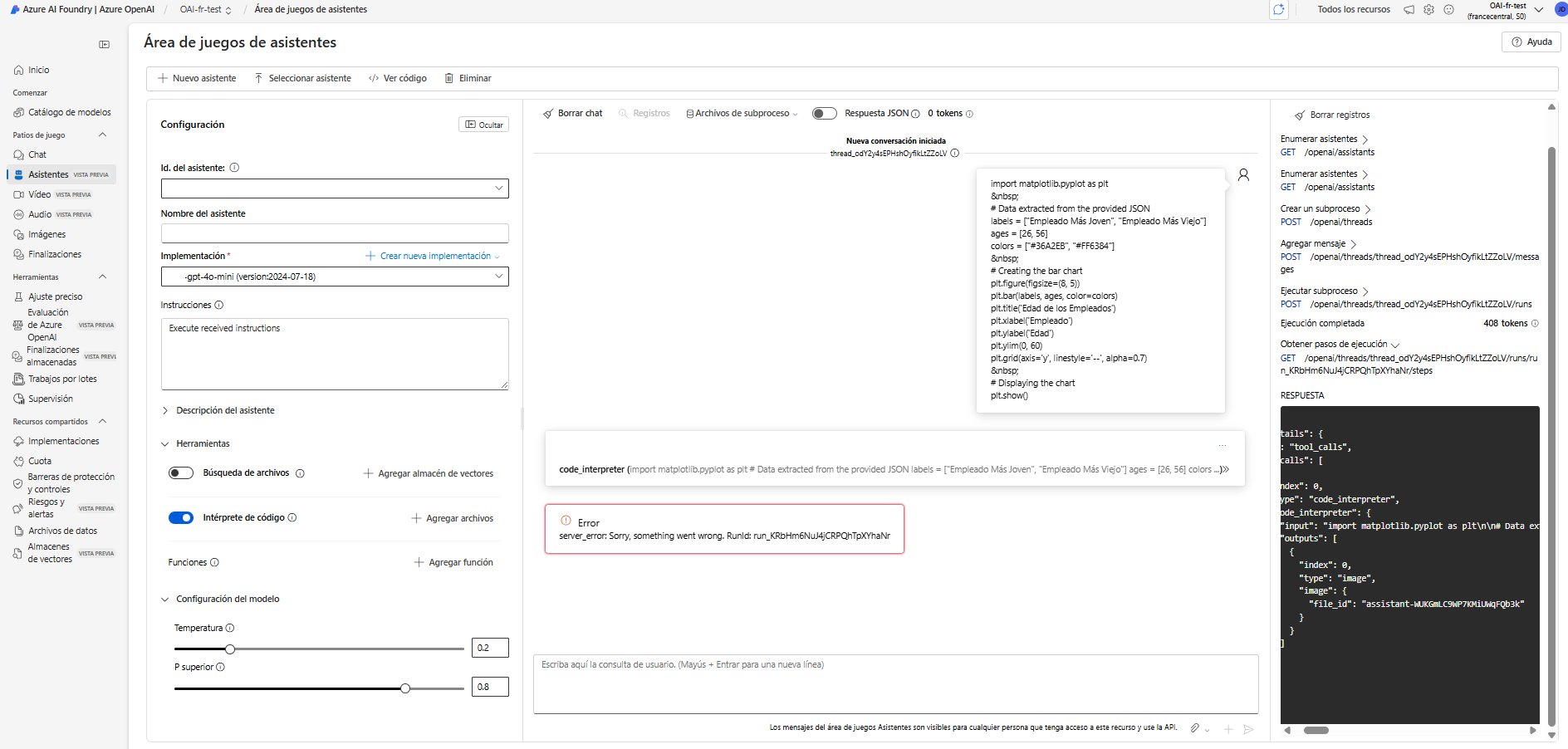Give feedback via the smiley icon
Screen dimensions: 1568x749
1449,10
